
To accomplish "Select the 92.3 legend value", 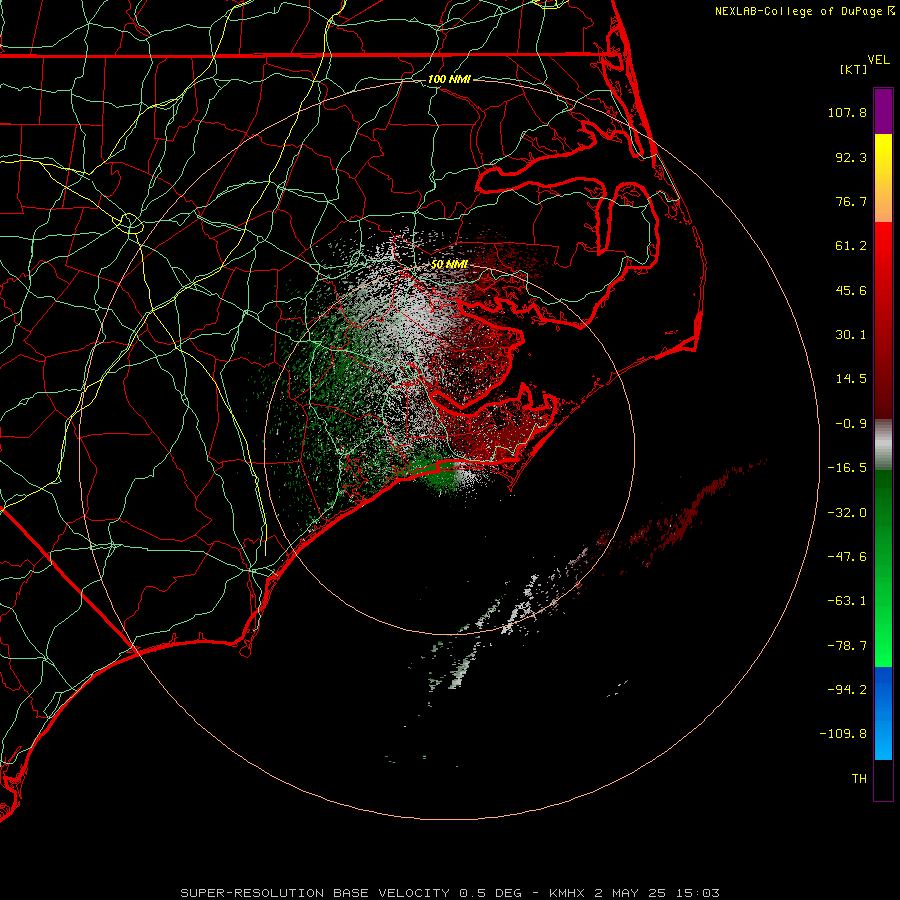I will pyautogui.click(x=851, y=157).
